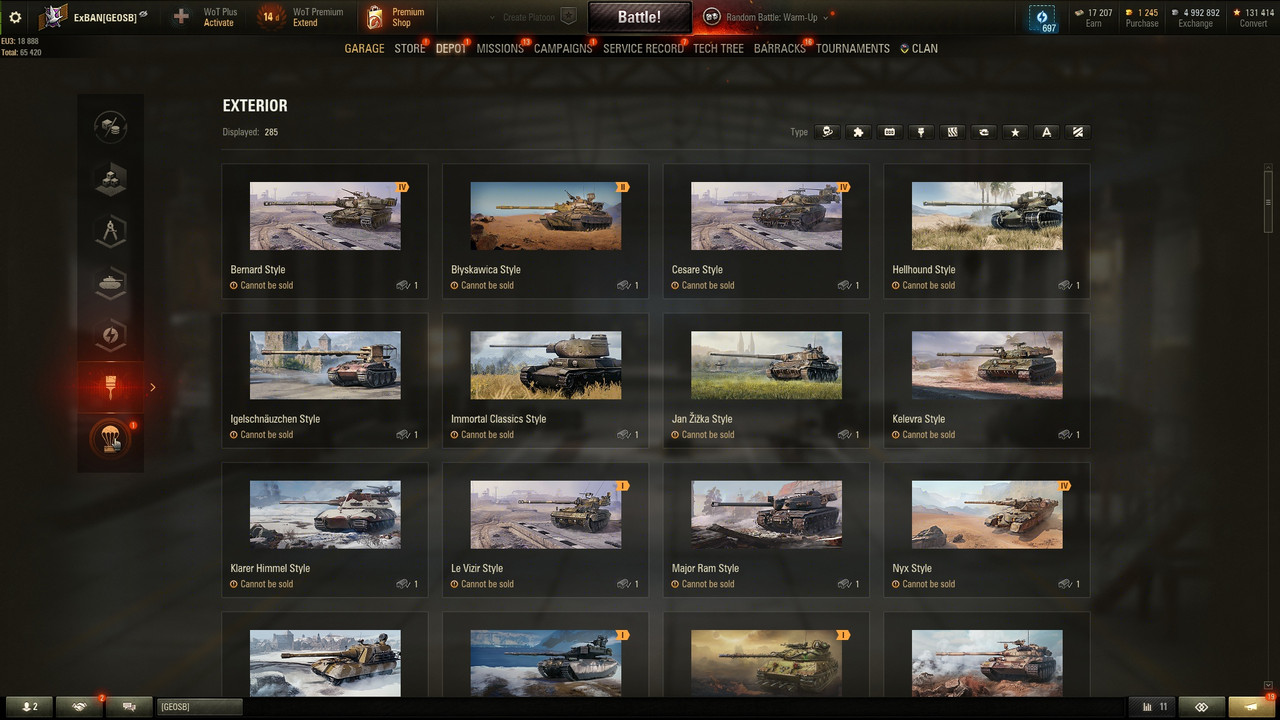Screen dimensions: 1280x720
Task: Click Exchange credits in header
Action: (x=1195, y=18)
